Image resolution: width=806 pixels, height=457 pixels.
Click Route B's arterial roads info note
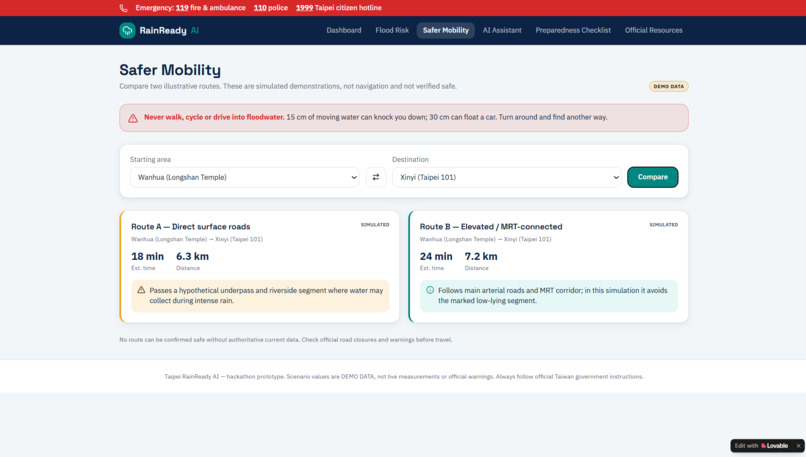point(548,296)
